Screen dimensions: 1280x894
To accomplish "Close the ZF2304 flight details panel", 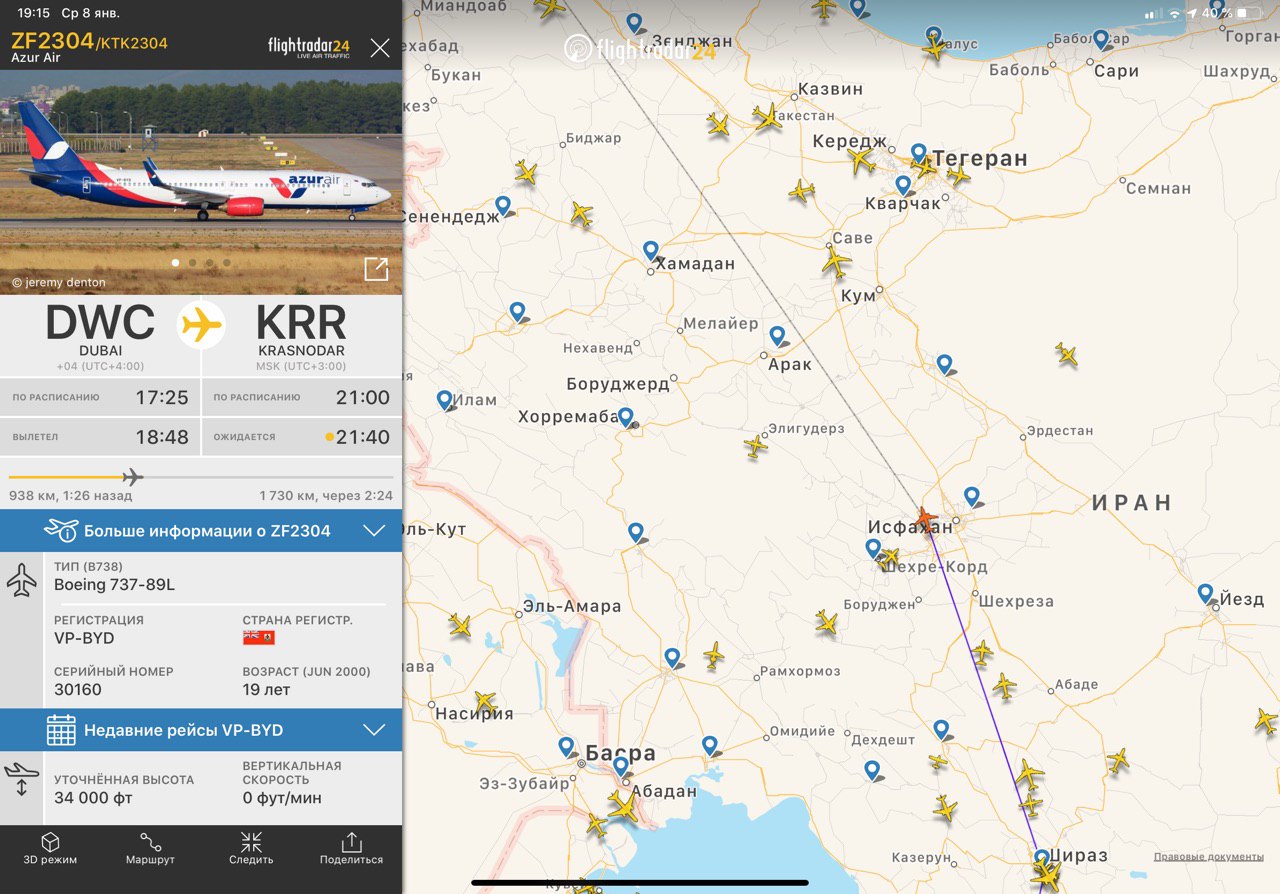I will point(380,47).
